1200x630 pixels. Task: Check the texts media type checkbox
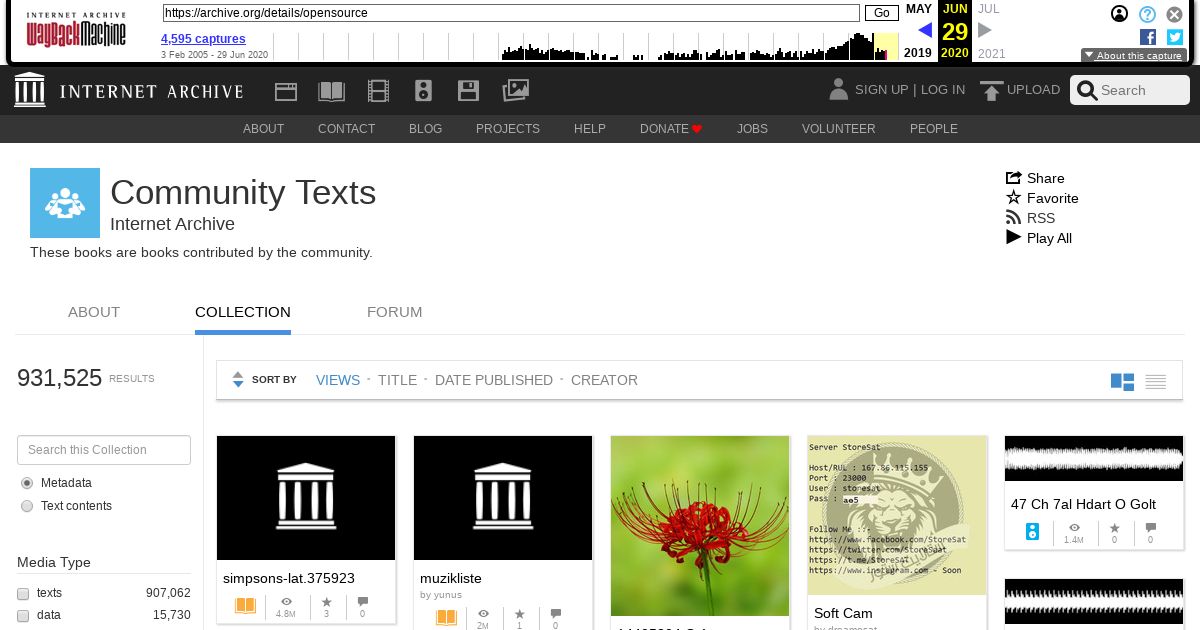(x=23, y=593)
